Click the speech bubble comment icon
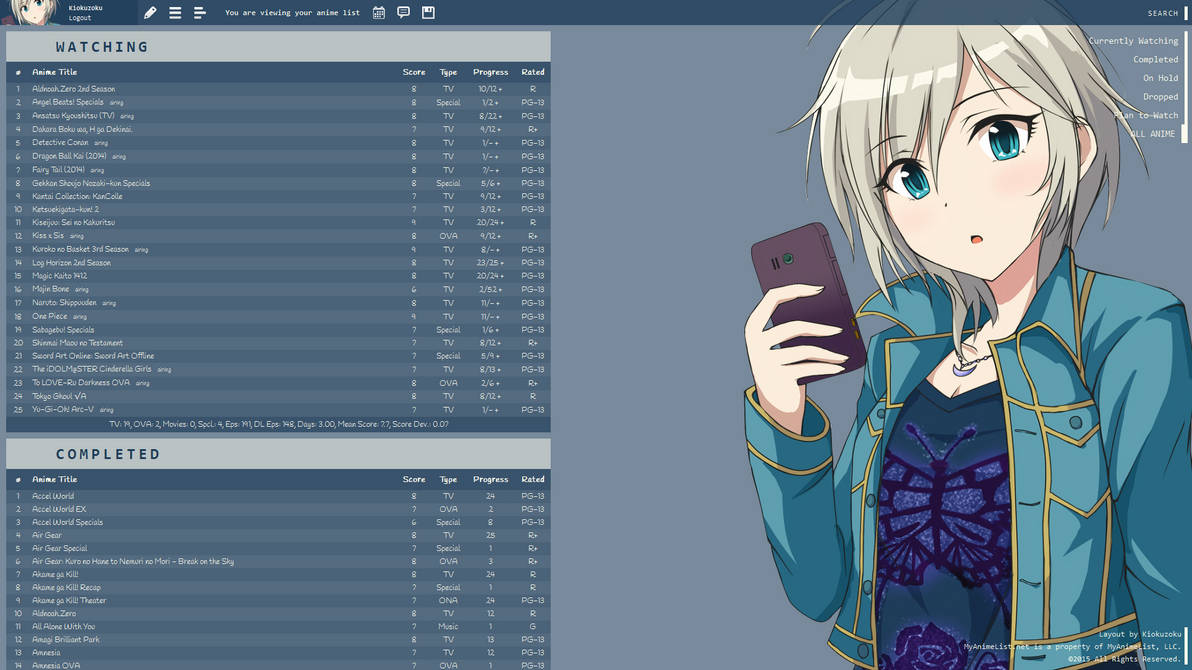This screenshot has height=670, width=1192. (404, 12)
